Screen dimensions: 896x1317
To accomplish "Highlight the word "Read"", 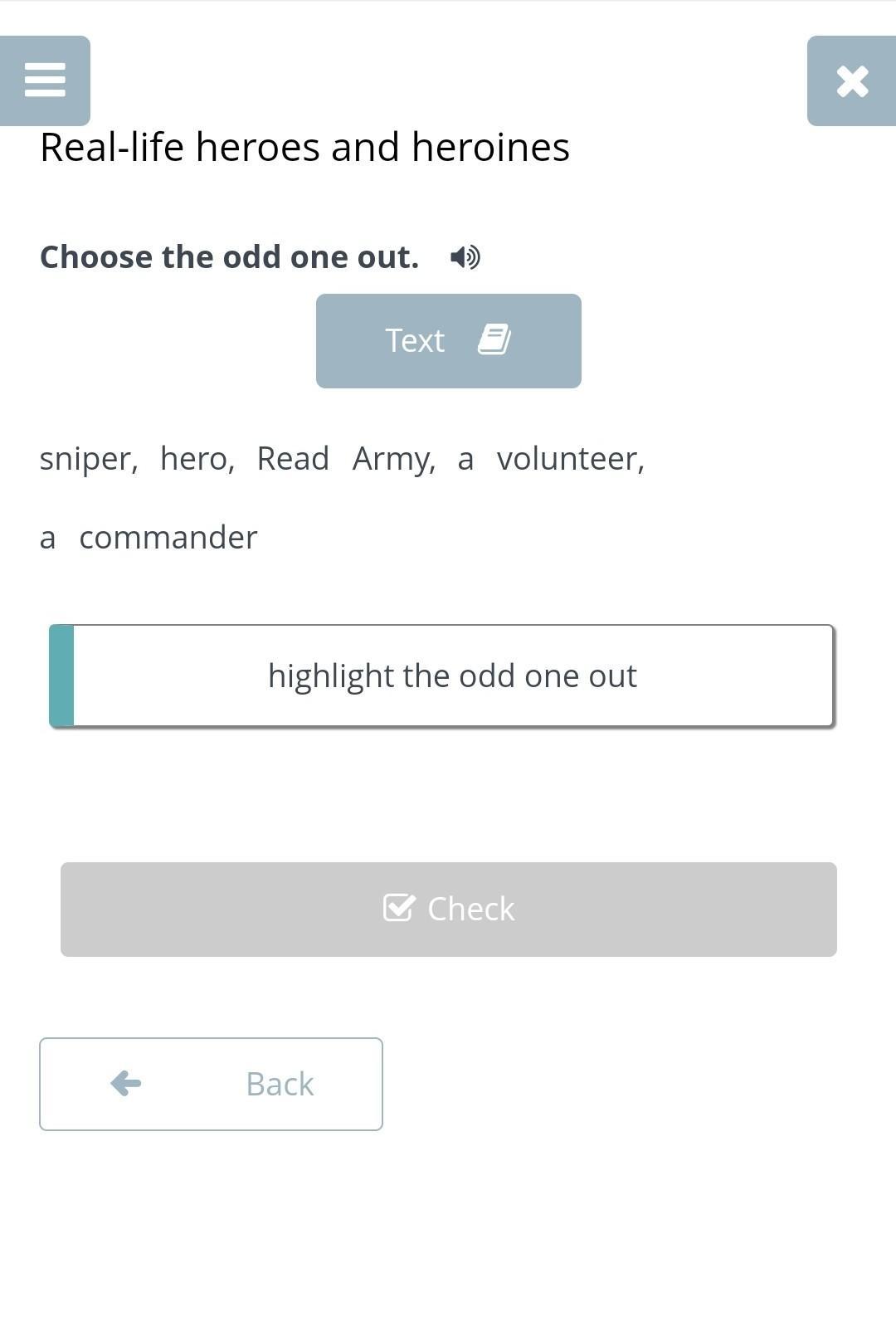I will pyautogui.click(x=293, y=459).
